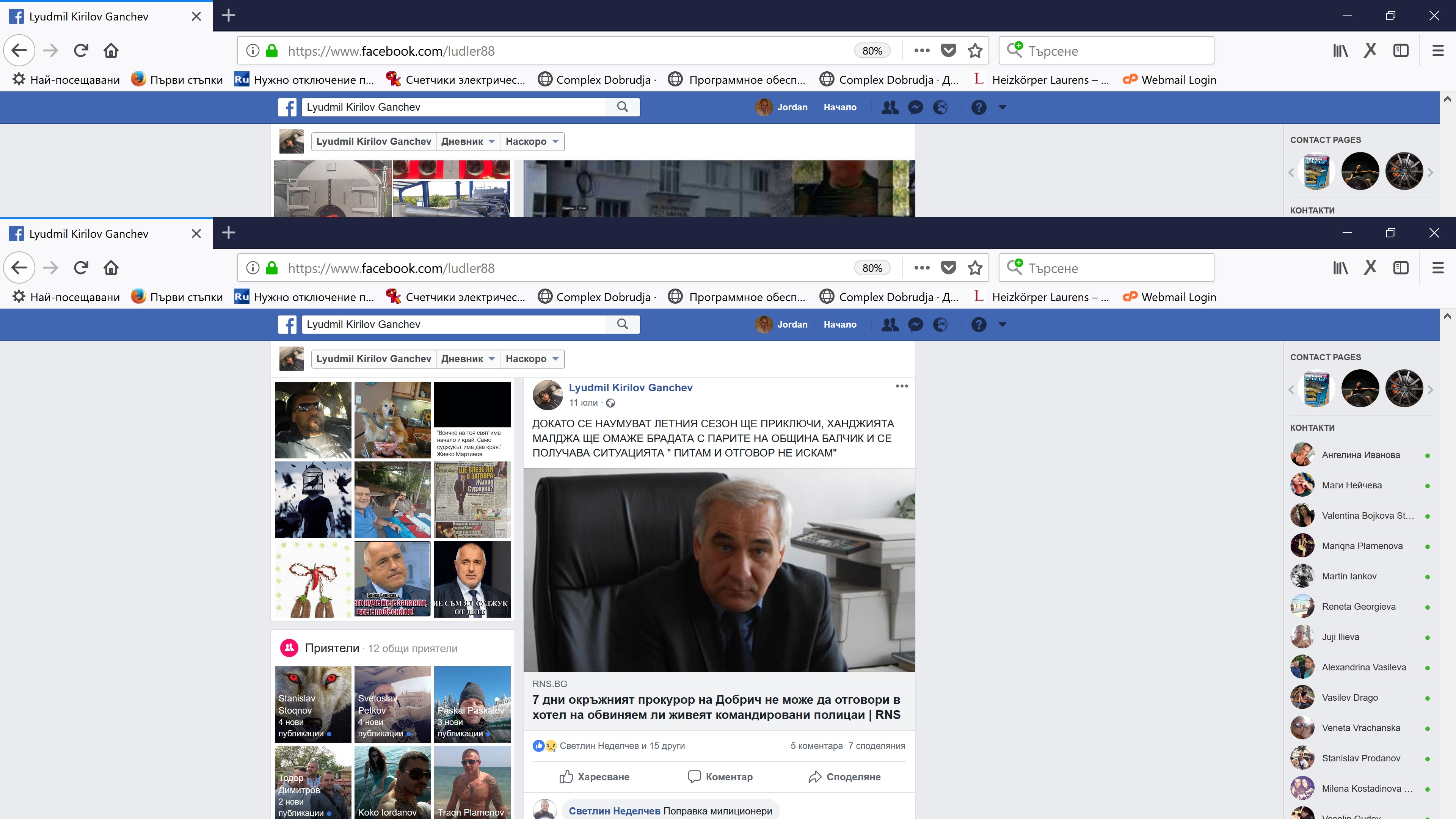Toggle sidebar view icon in lower Firefox toolbar
1456x819 pixels.
click(1401, 268)
